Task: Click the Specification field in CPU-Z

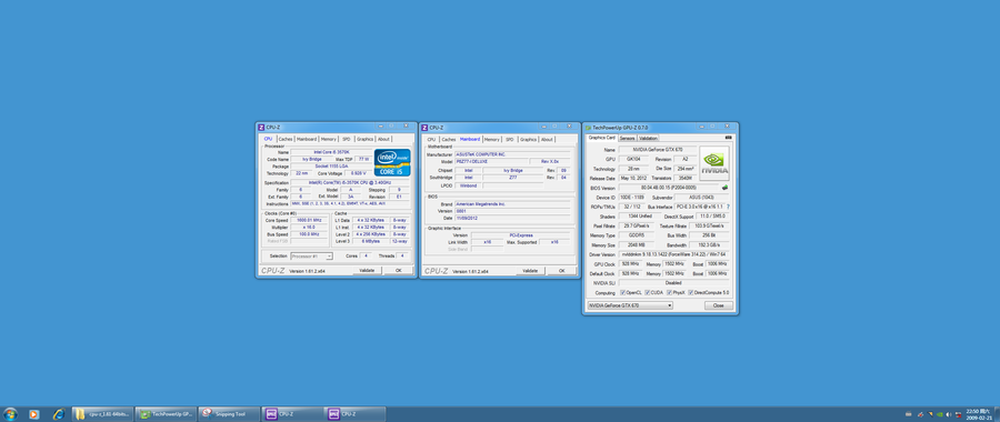Action: tap(350, 182)
